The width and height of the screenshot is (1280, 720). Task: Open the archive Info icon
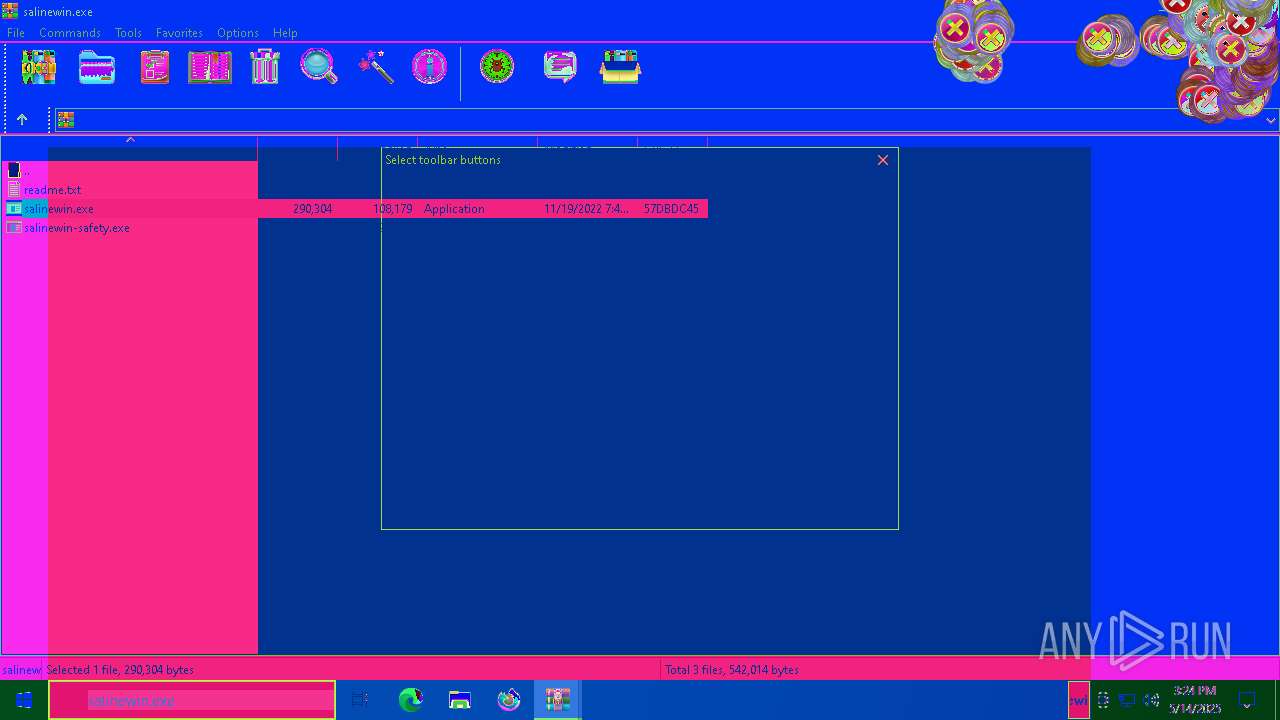430,67
